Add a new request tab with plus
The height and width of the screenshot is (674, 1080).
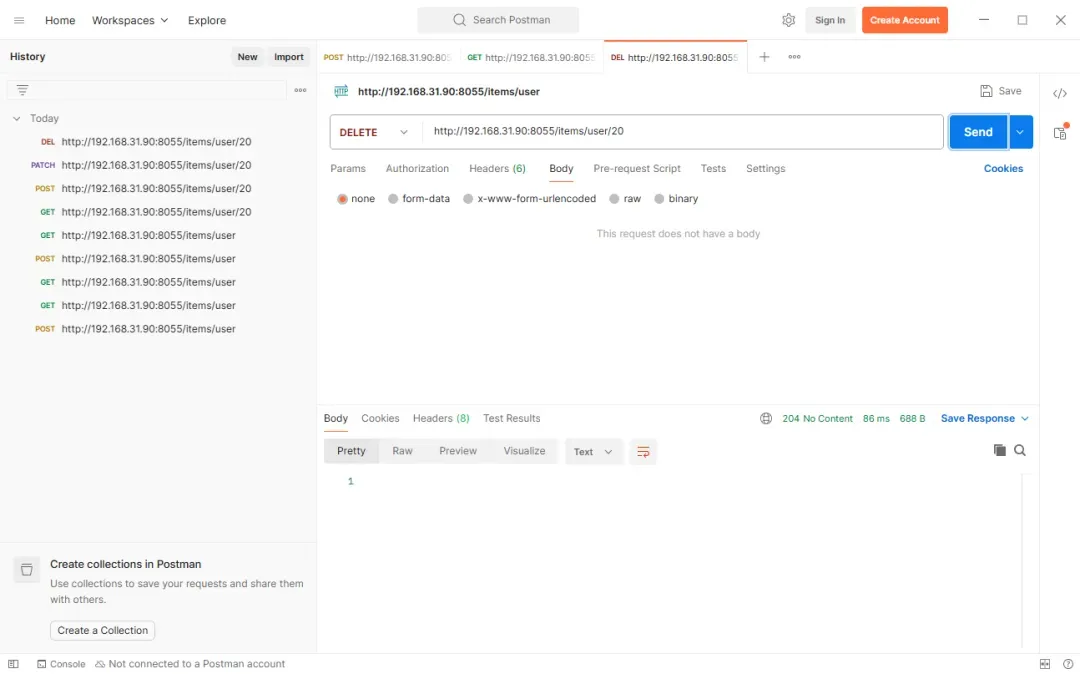pos(764,57)
